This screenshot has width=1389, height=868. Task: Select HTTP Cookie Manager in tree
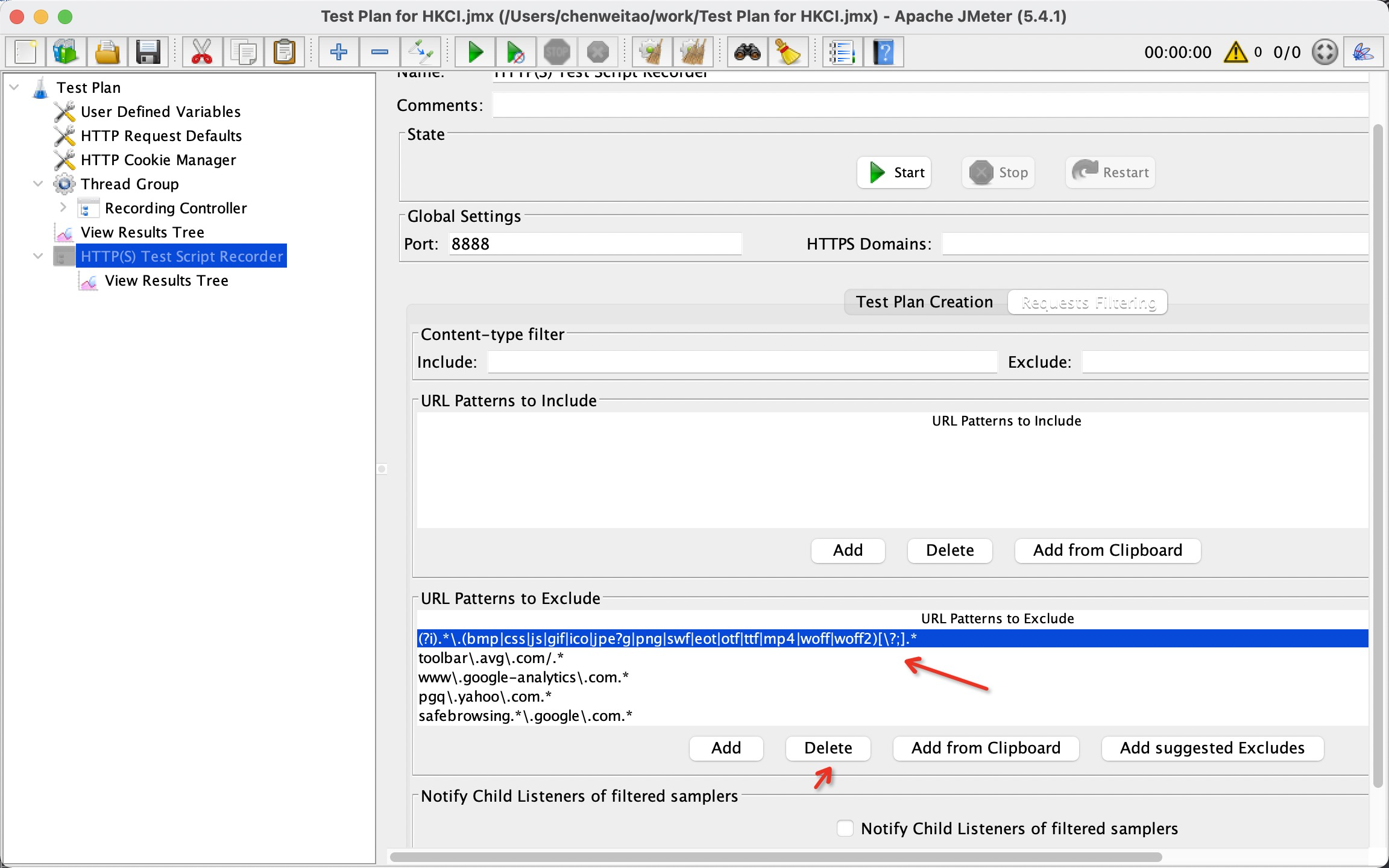click(158, 160)
